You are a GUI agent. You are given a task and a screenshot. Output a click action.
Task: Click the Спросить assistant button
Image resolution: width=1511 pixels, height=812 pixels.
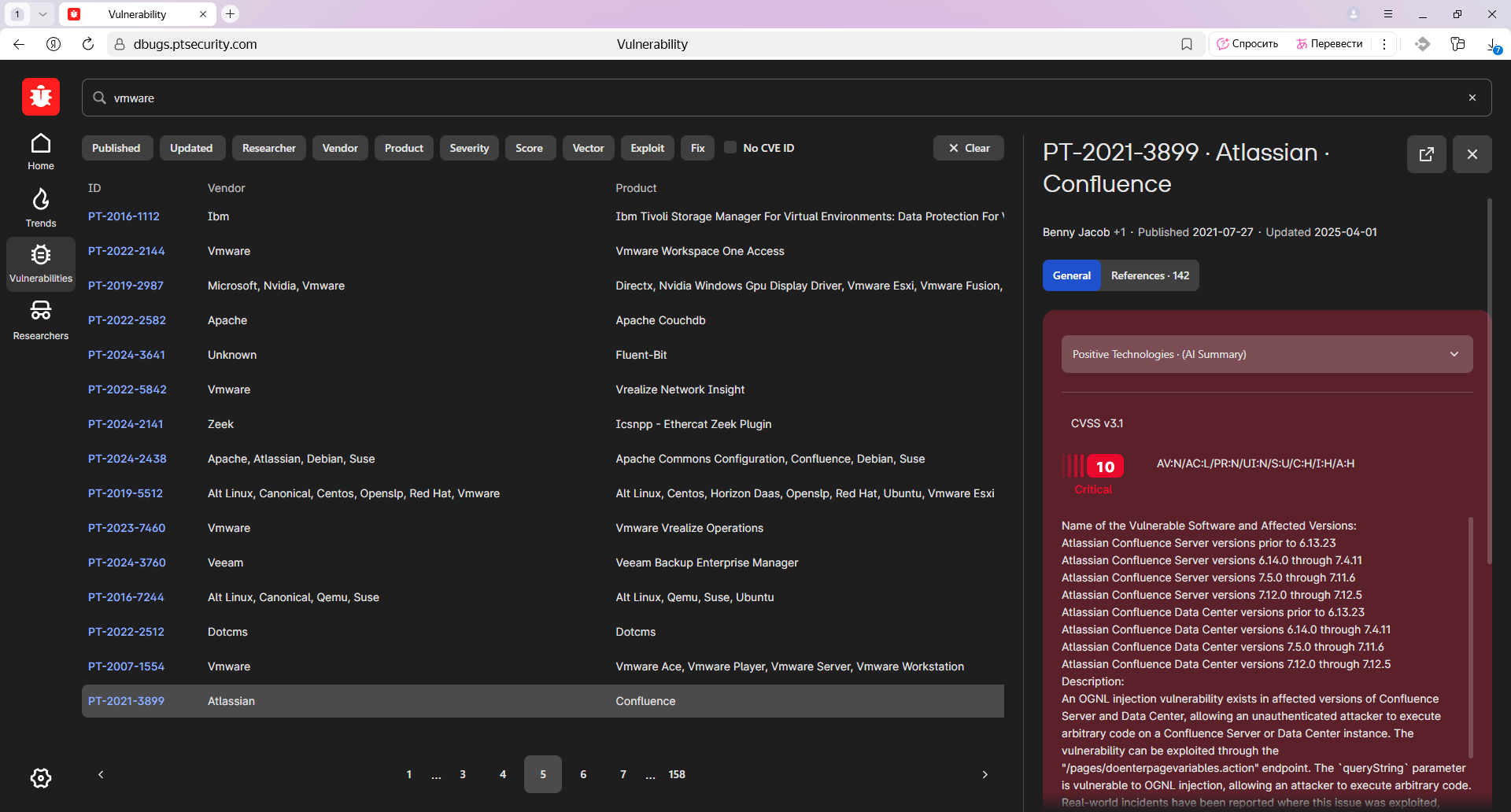(x=1248, y=44)
